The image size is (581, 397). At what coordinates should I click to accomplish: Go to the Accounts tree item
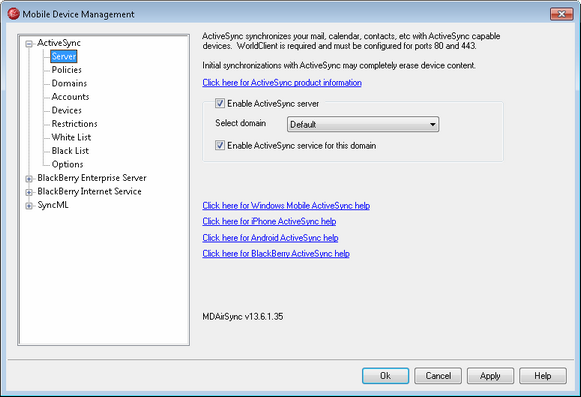70,97
